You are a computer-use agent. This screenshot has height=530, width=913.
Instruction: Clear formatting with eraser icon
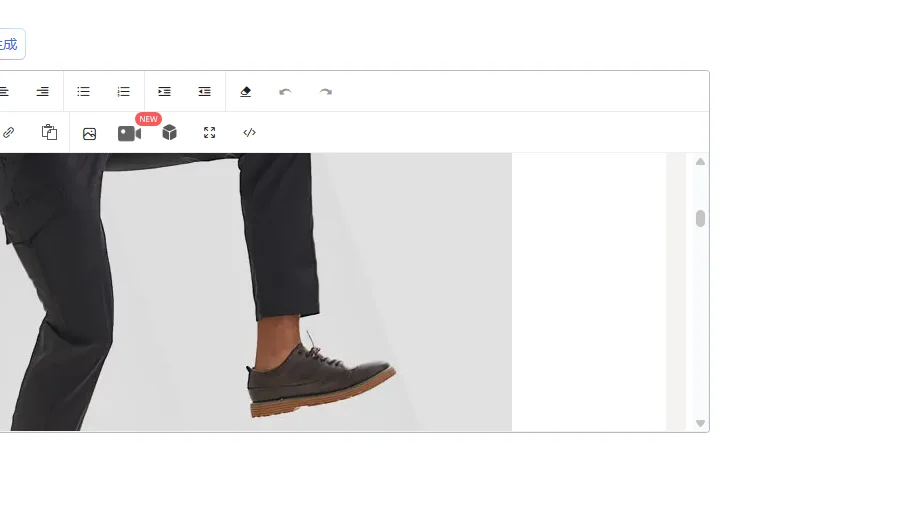245,91
